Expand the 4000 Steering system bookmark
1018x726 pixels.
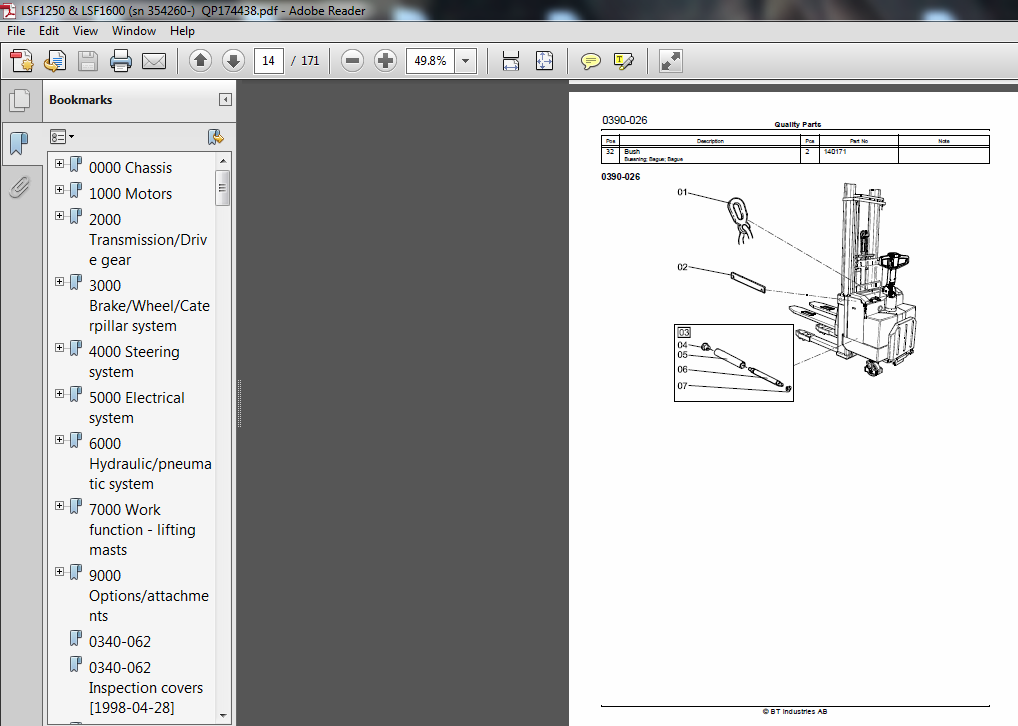click(x=59, y=347)
